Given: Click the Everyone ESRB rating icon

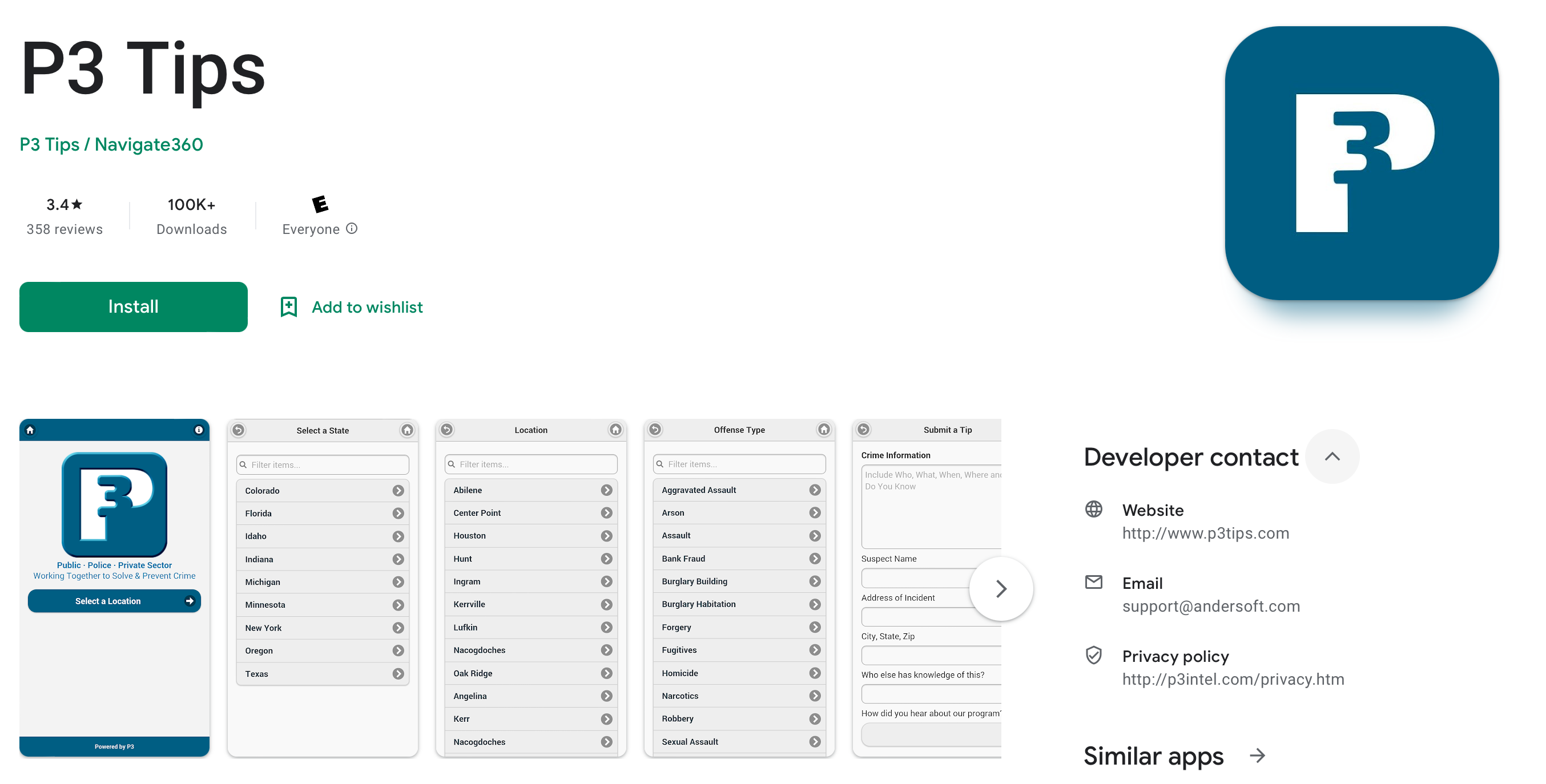Looking at the screenshot, I should (x=320, y=204).
